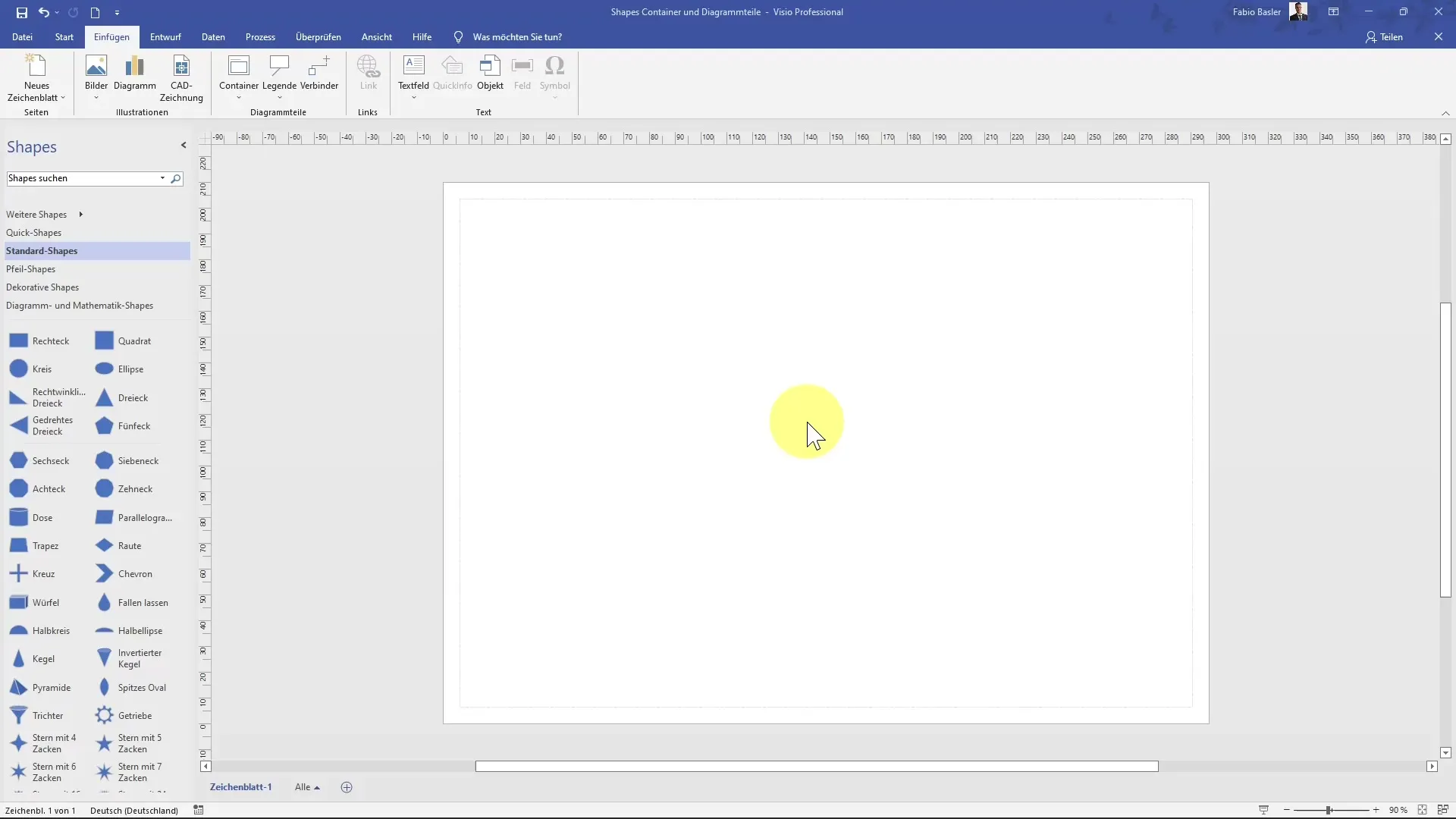Open the Datei menu

(22, 36)
